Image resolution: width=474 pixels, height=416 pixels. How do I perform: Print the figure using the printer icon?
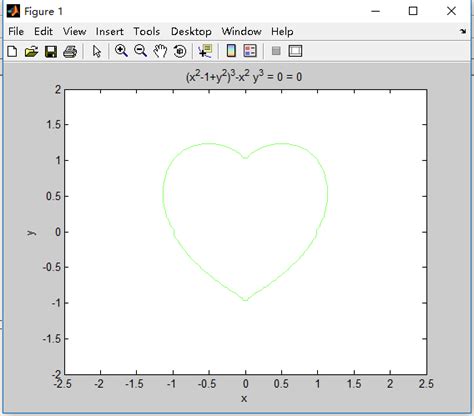[70, 51]
